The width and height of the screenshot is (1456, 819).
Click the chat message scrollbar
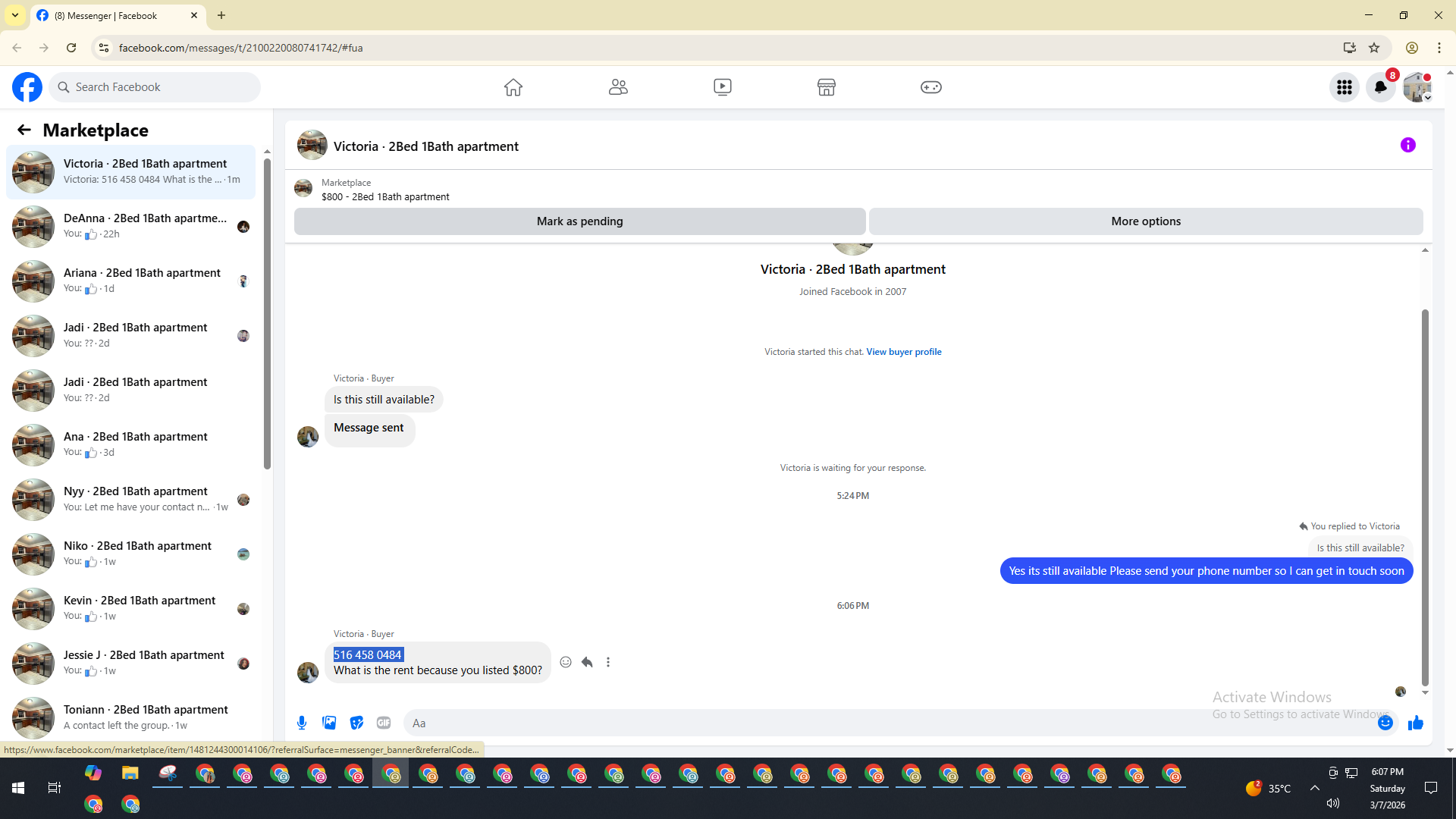point(1425,497)
